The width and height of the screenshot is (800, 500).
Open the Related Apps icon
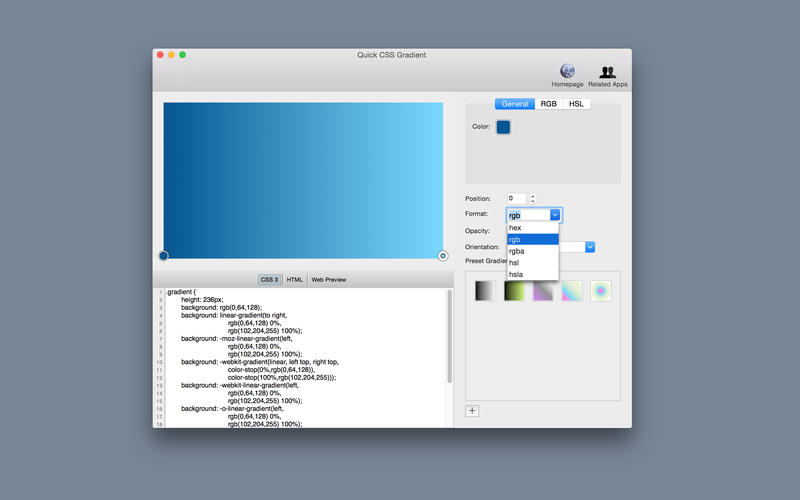tap(608, 72)
